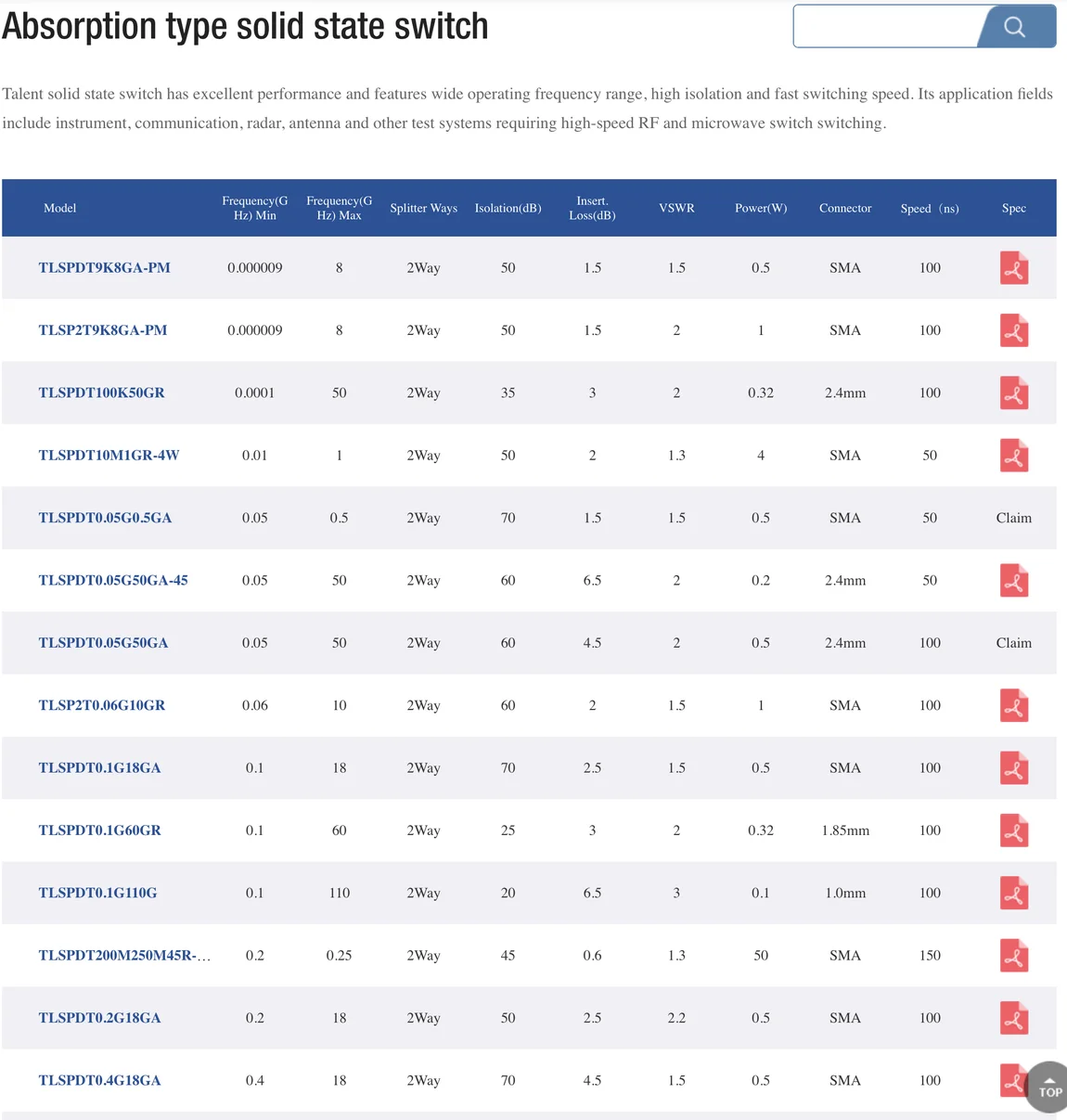Image resolution: width=1067 pixels, height=1120 pixels.
Task: Open the TLSPDT0.05G0.5GA model link
Action: click(105, 518)
